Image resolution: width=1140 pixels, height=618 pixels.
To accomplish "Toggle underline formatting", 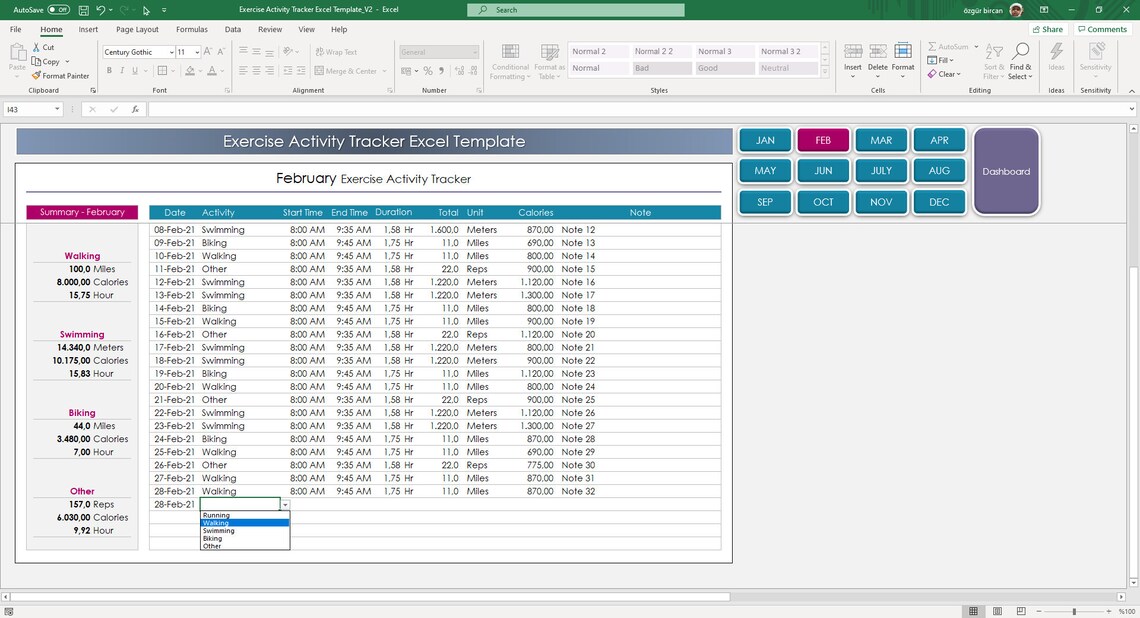I will [133, 70].
